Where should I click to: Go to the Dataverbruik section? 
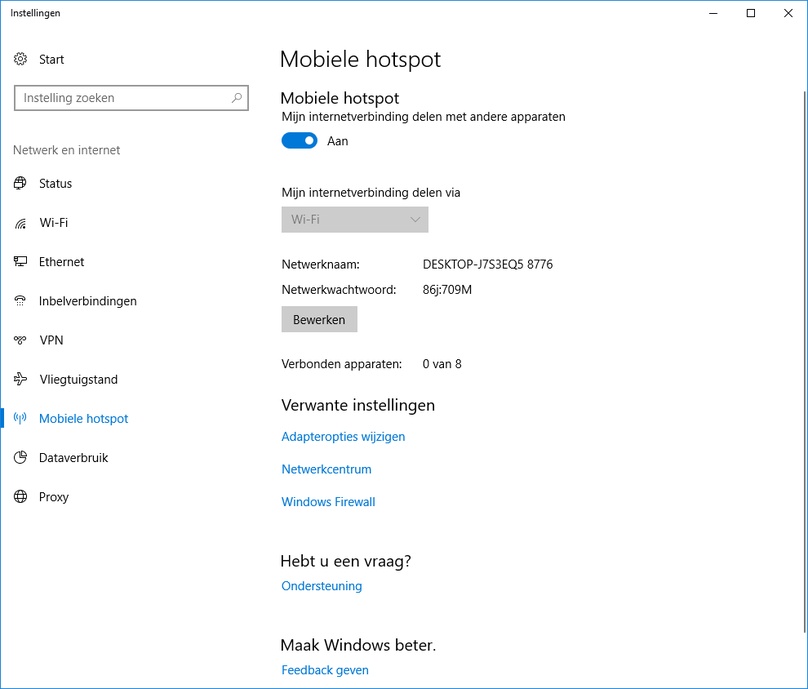[x=73, y=458]
